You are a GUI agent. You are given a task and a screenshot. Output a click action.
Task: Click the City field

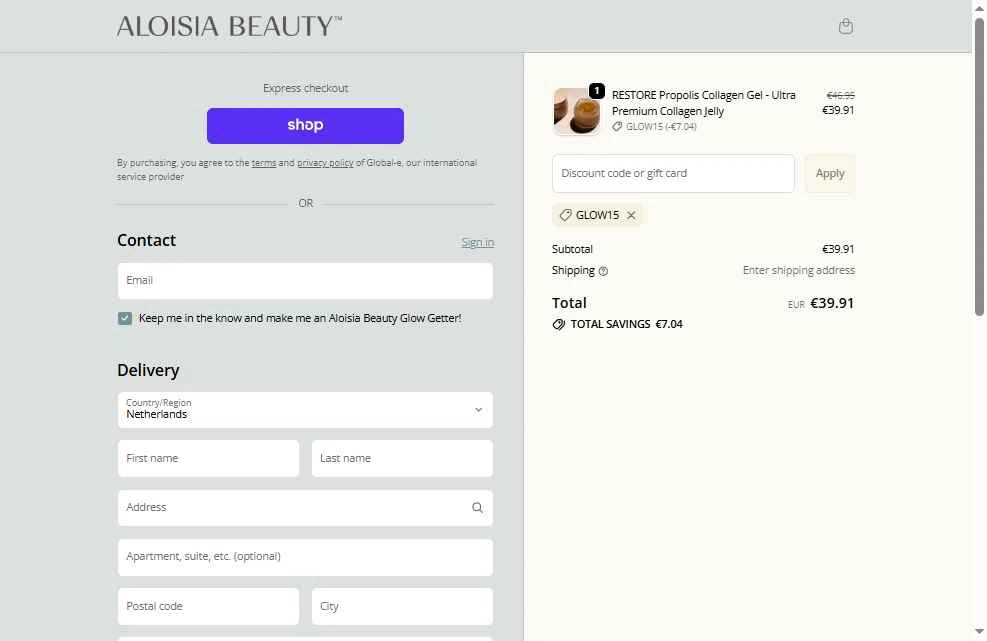402,606
